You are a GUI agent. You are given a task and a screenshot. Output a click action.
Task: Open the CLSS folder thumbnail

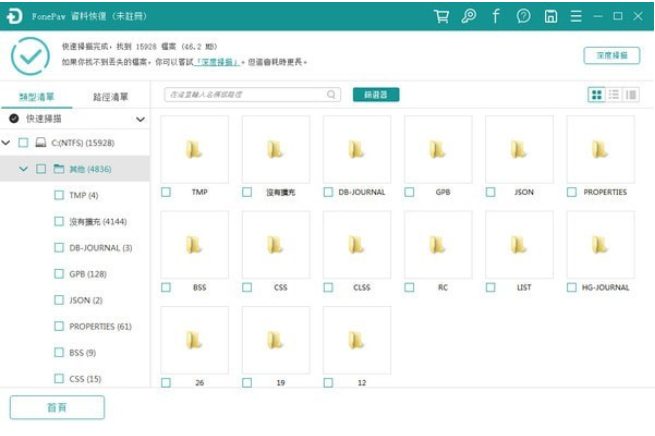click(357, 245)
